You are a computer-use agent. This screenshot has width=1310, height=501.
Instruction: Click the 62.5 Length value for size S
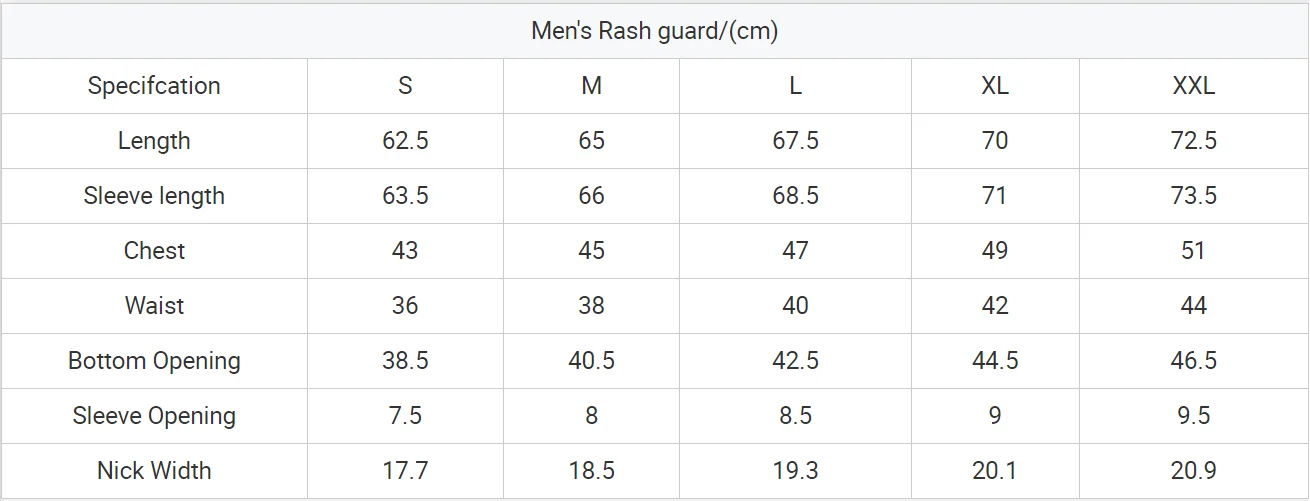(x=405, y=141)
